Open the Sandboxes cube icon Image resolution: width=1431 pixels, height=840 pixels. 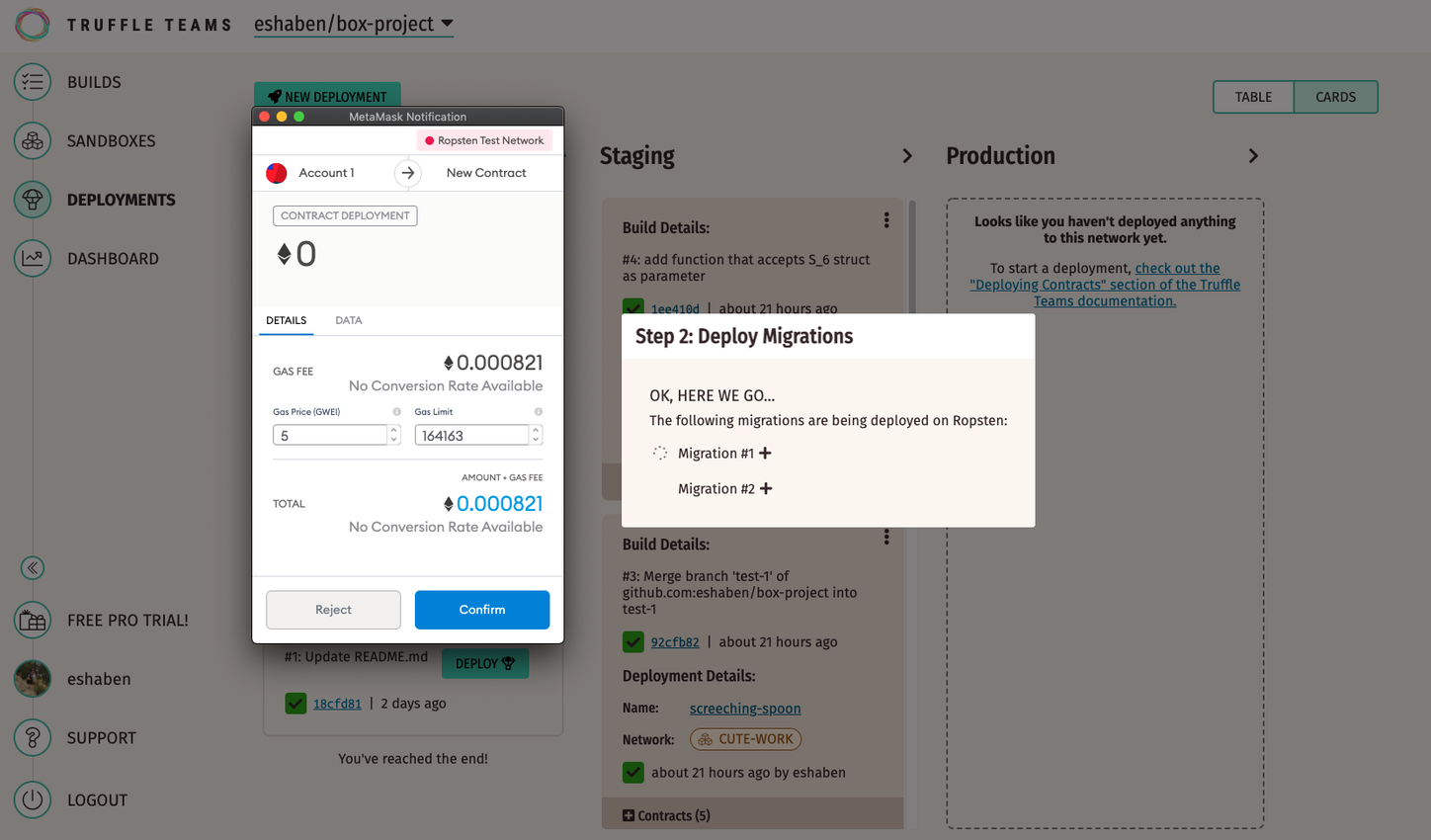coord(33,140)
